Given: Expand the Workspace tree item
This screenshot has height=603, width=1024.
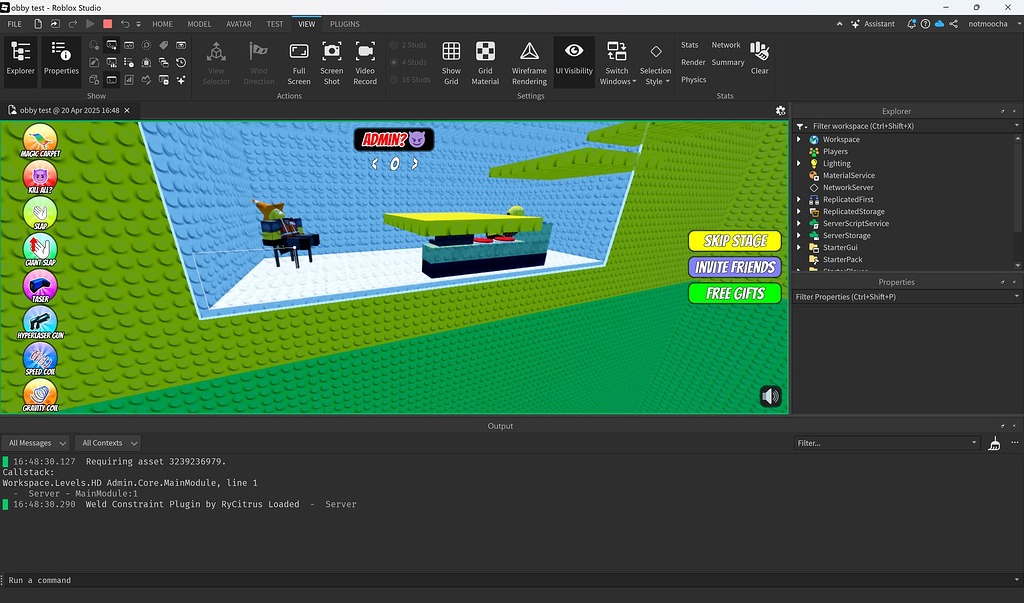Looking at the screenshot, I should pyautogui.click(x=800, y=139).
